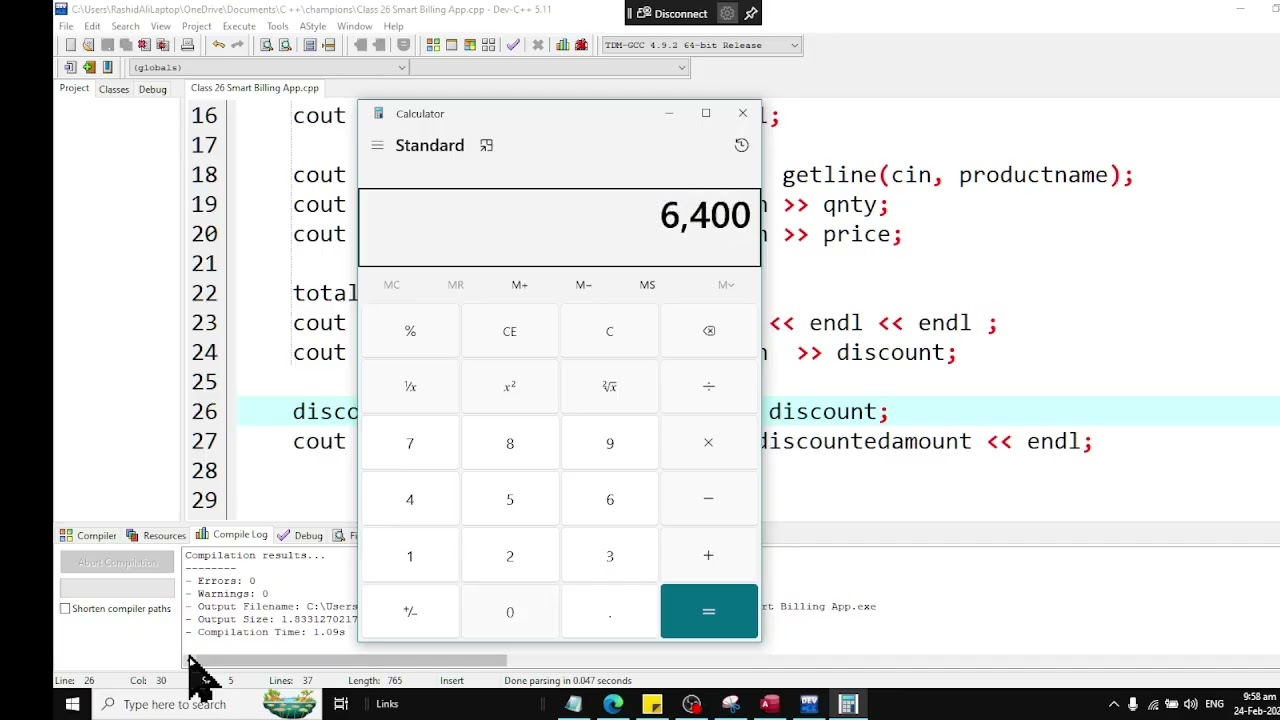
Task: Click the Disconnect button
Action: point(670,13)
